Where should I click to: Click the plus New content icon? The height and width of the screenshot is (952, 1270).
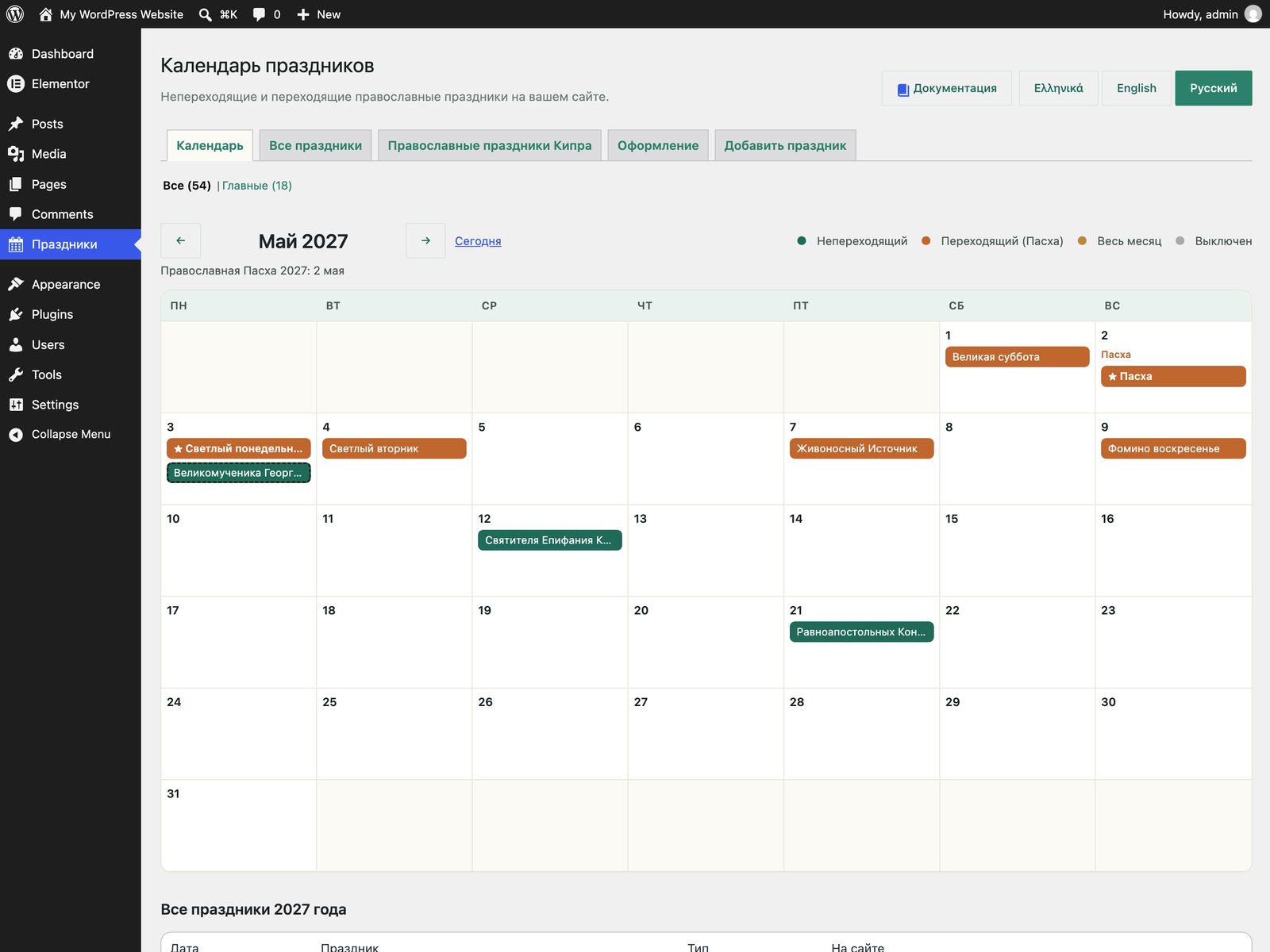[303, 14]
